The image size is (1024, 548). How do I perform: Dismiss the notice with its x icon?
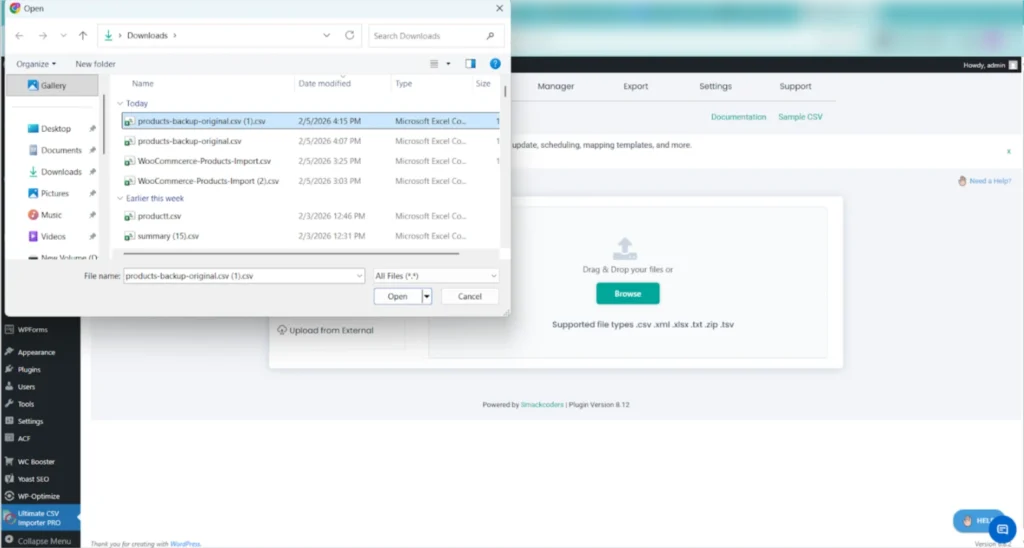point(1008,152)
